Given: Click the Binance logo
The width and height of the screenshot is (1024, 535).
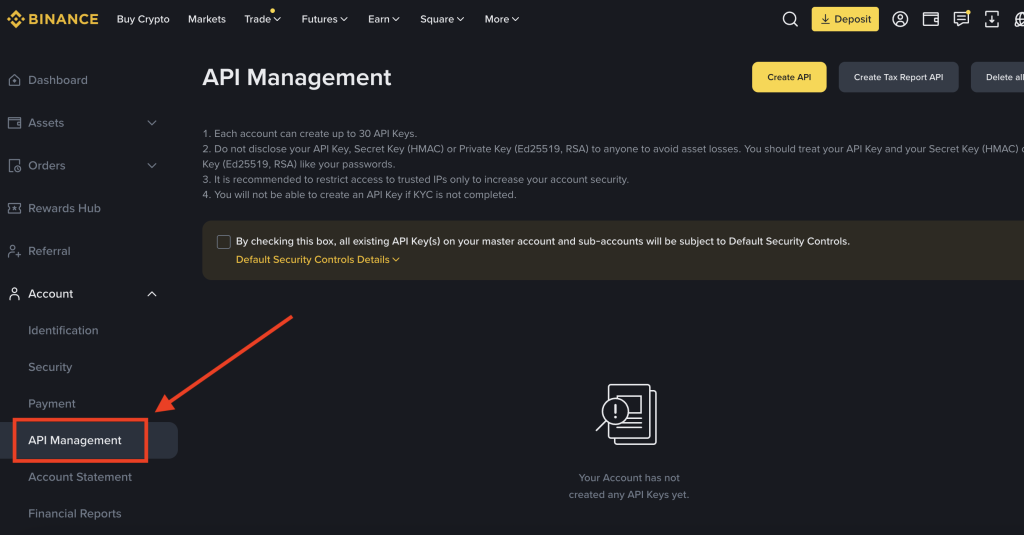Looking at the screenshot, I should 53,19.
